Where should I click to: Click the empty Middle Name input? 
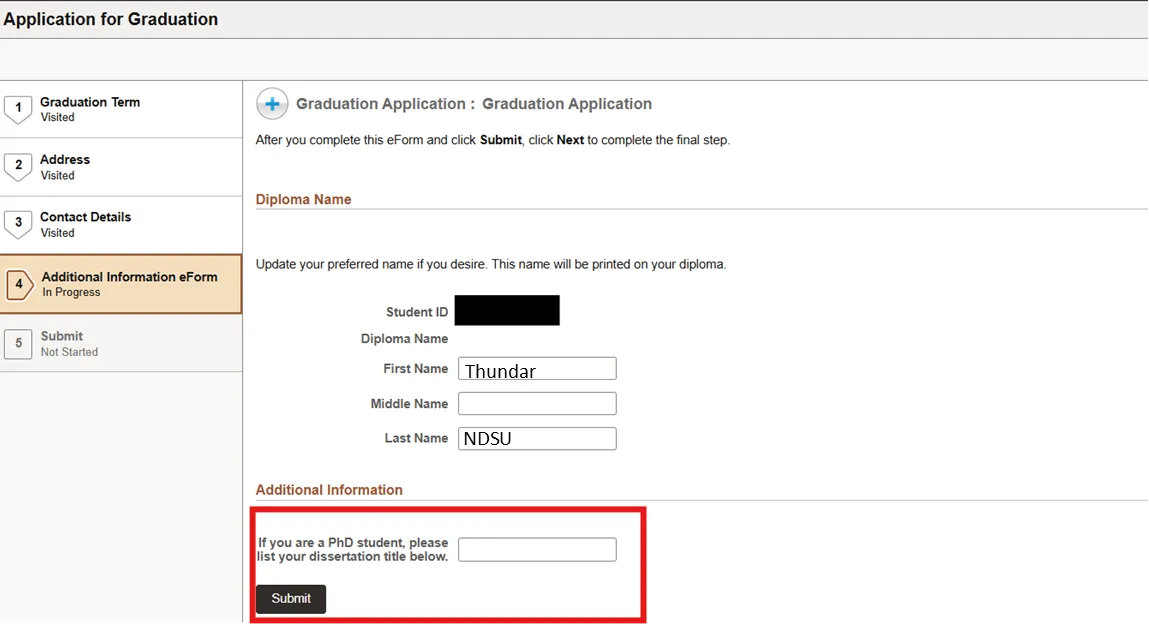point(537,403)
